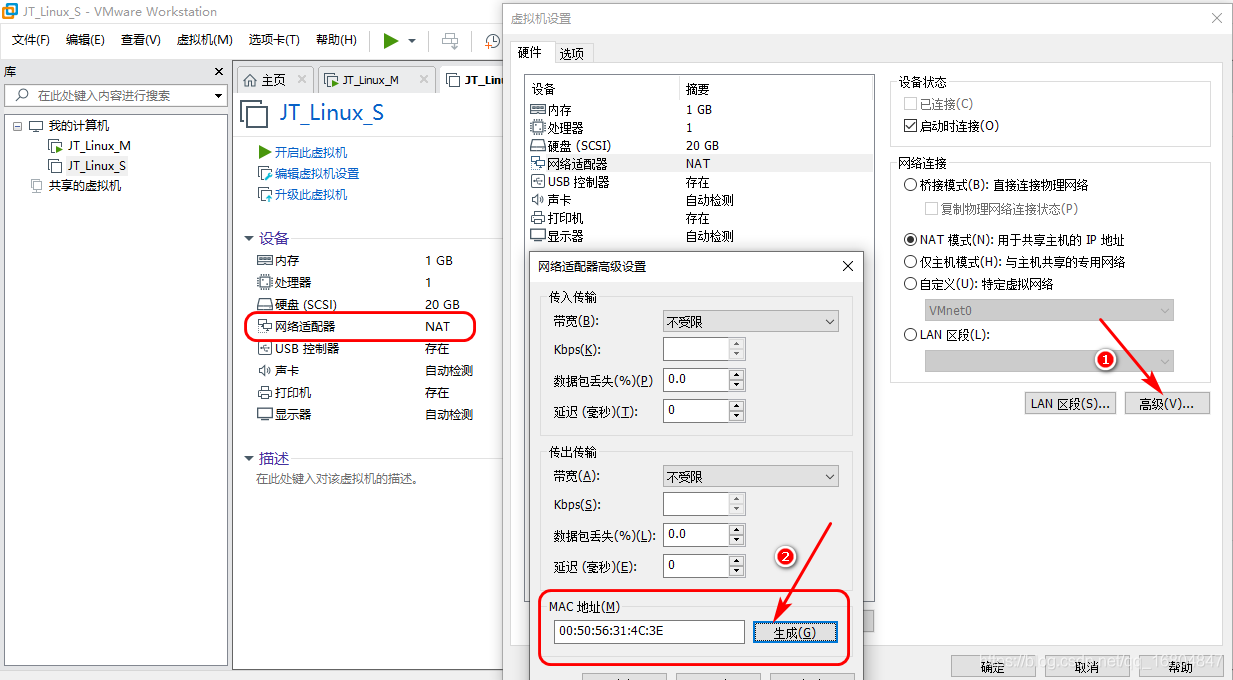Image resolution: width=1233 pixels, height=680 pixels.
Task: Select 声卡 in the settings hardware list
Action: click(699, 200)
